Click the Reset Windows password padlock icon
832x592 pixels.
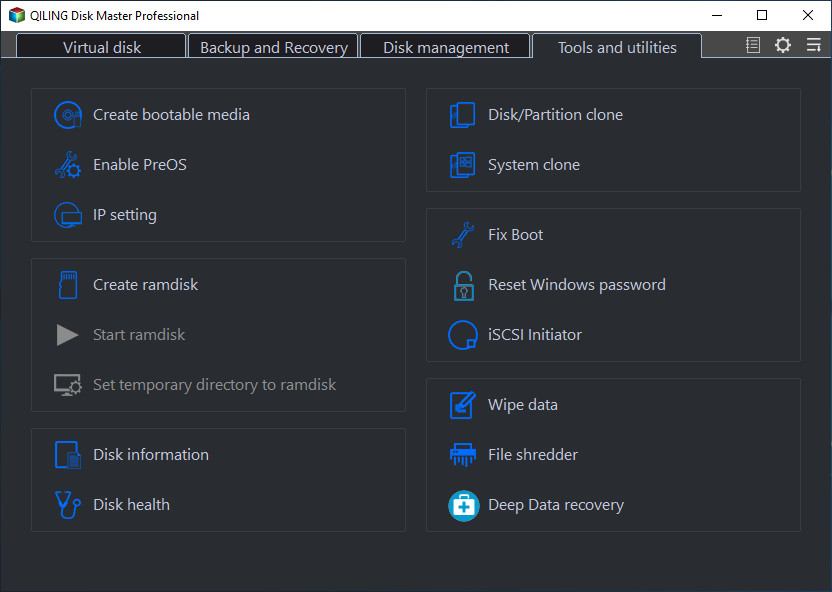pos(464,285)
